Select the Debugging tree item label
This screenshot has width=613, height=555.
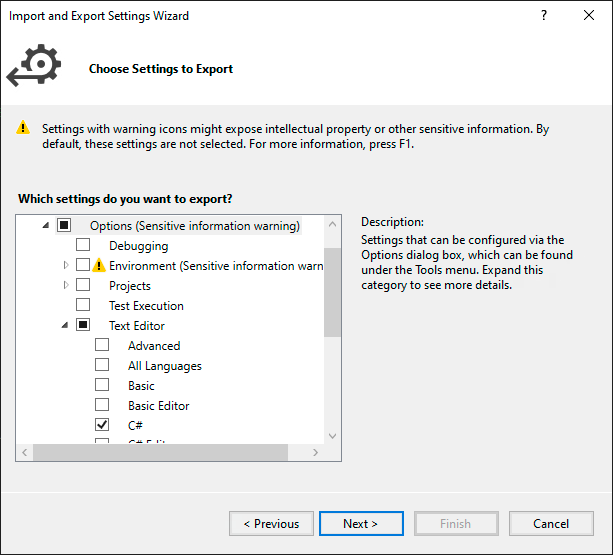coord(139,246)
